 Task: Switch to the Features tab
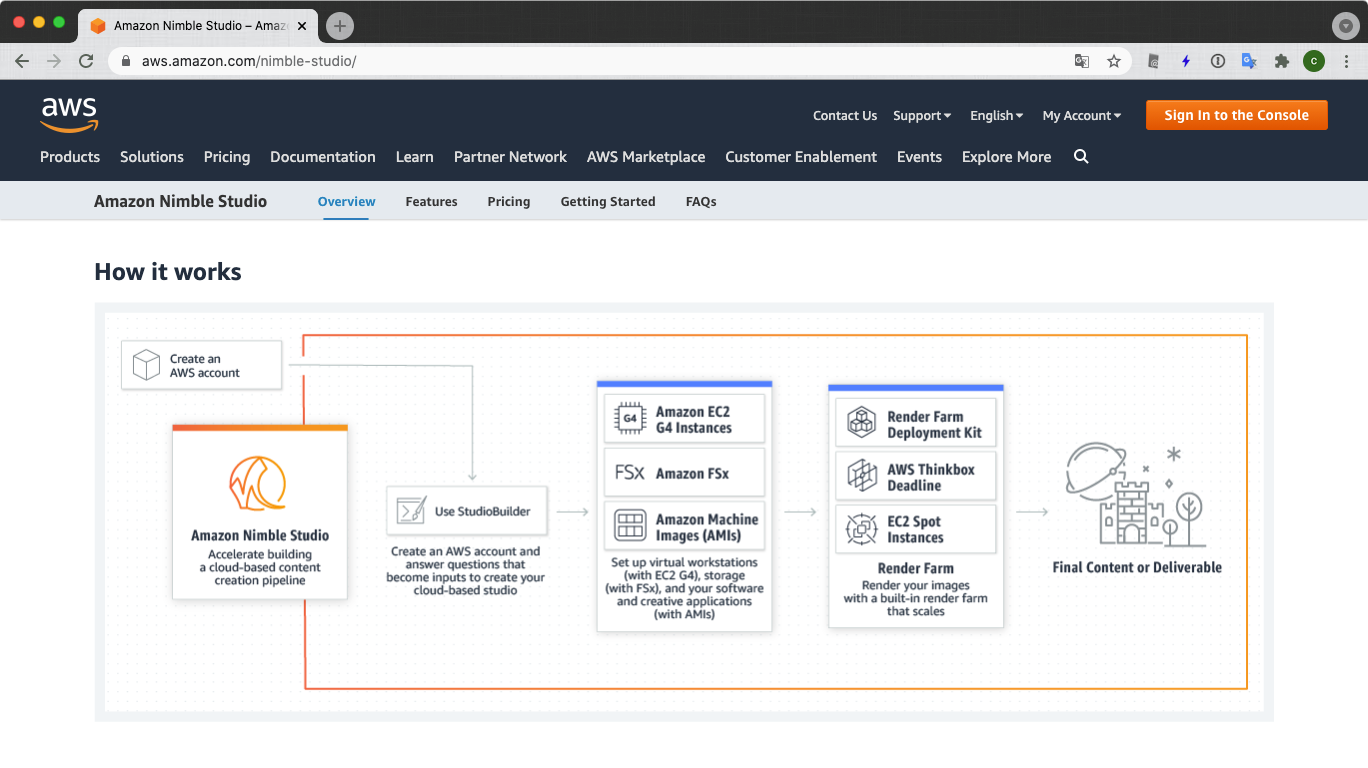tap(431, 201)
